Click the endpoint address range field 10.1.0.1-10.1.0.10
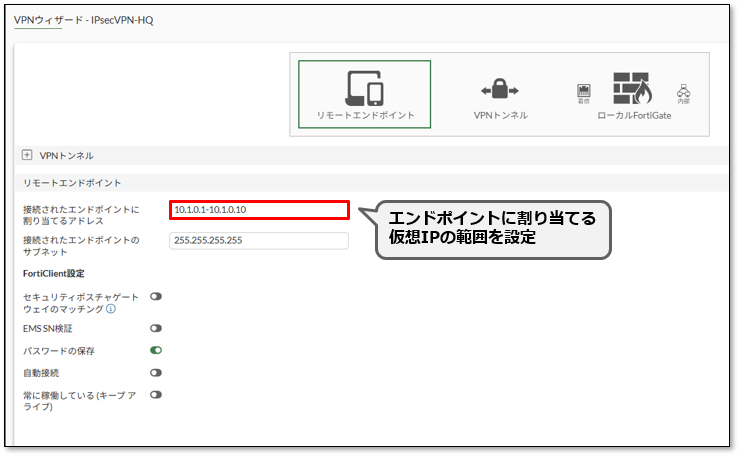The height and width of the screenshot is (456, 740). pyautogui.click(x=259, y=210)
